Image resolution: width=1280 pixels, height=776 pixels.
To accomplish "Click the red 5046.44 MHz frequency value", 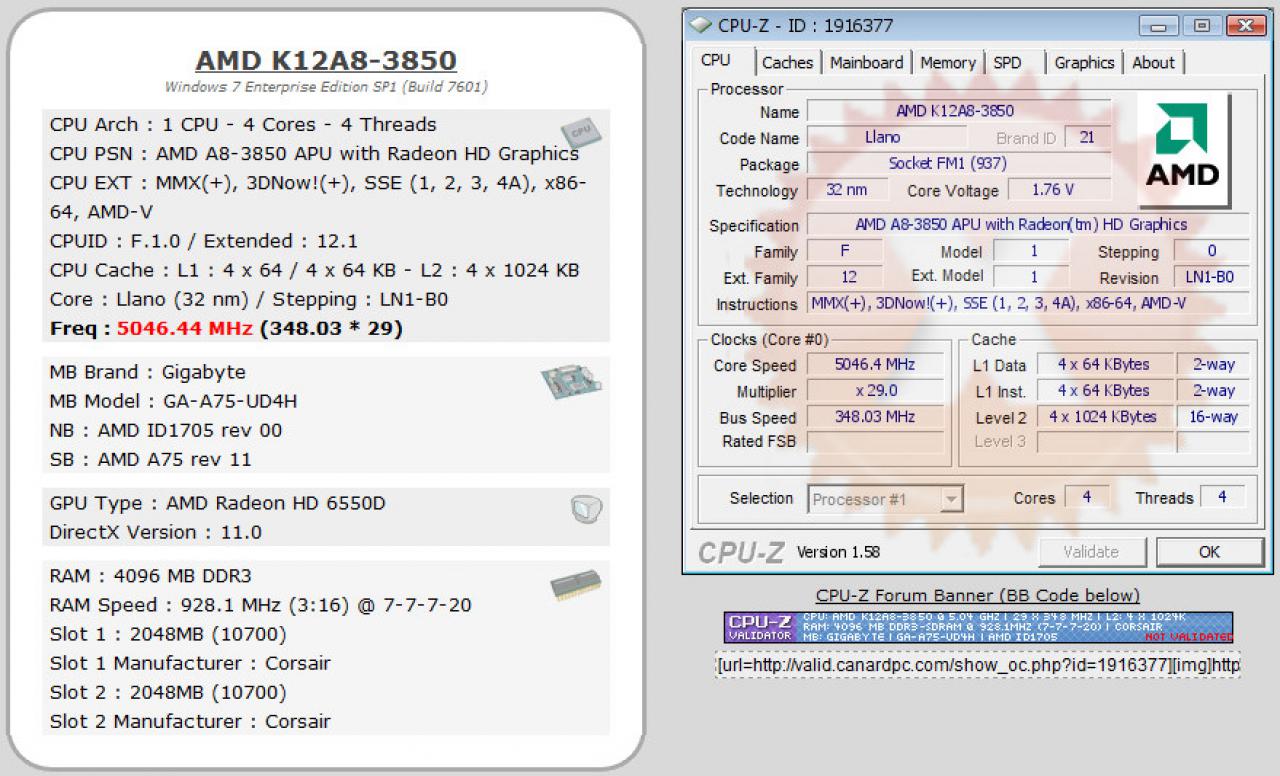I will (x=184, y=328).
